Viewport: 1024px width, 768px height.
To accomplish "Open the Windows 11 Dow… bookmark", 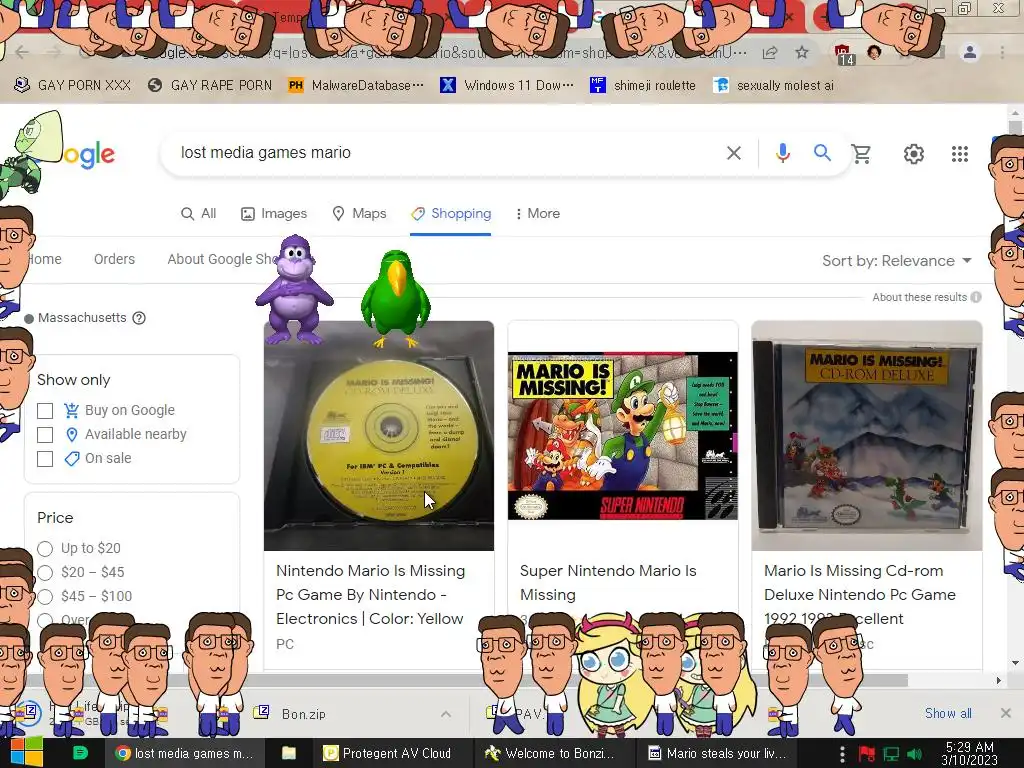I will [507, 86].
